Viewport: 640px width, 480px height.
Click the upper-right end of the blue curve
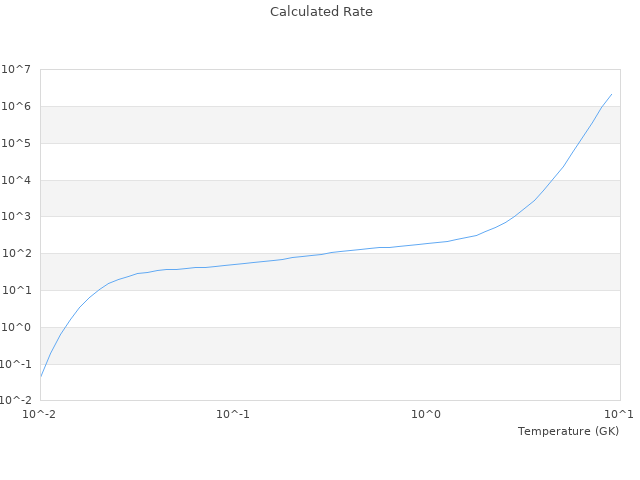point(611,94)
